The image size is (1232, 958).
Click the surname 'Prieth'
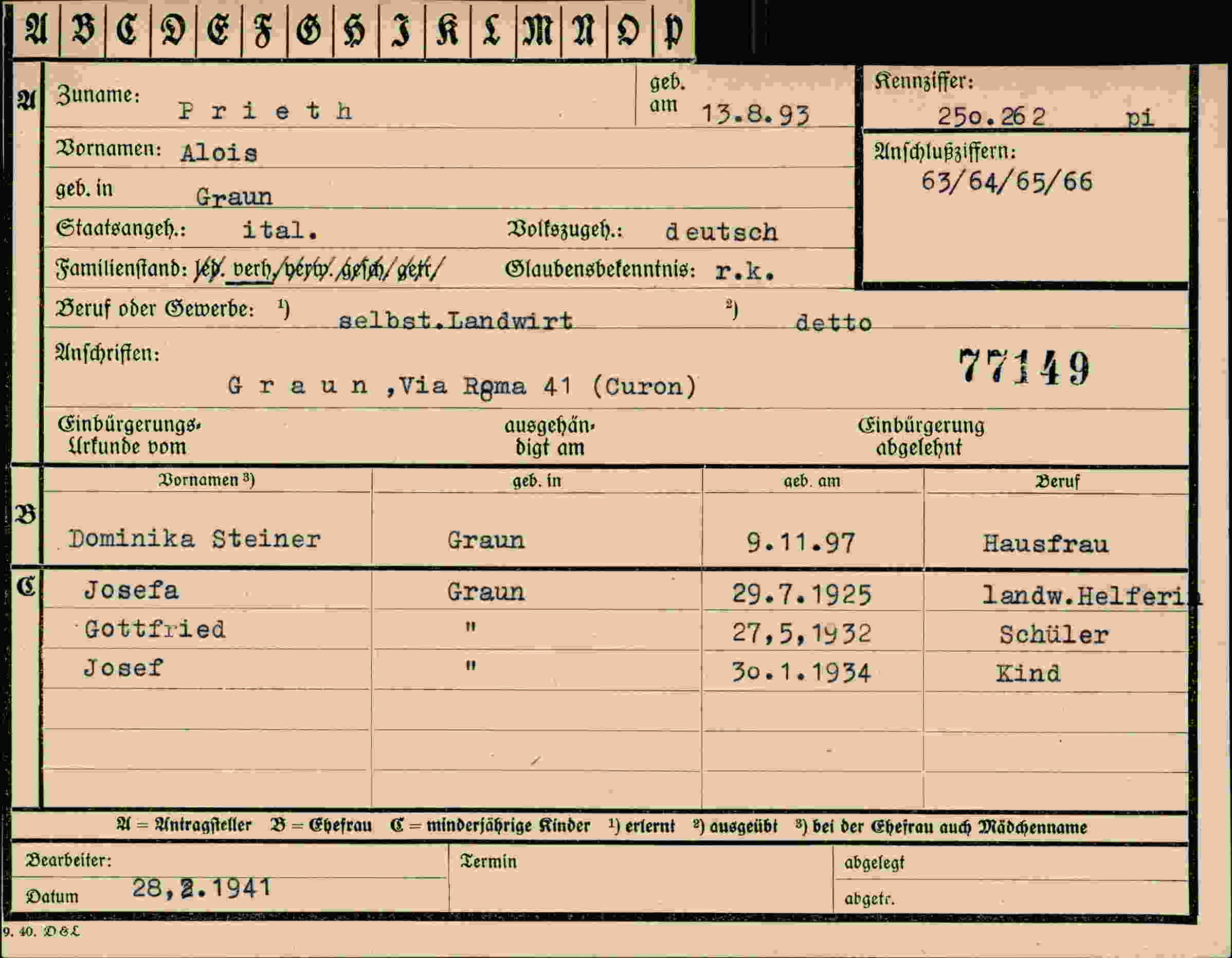coord(266,111)
